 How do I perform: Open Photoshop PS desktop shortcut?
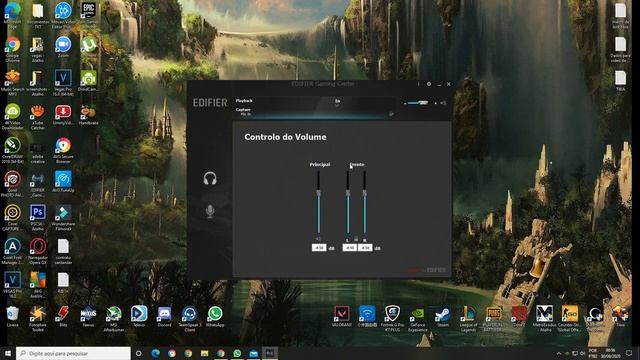pos(38,217)
